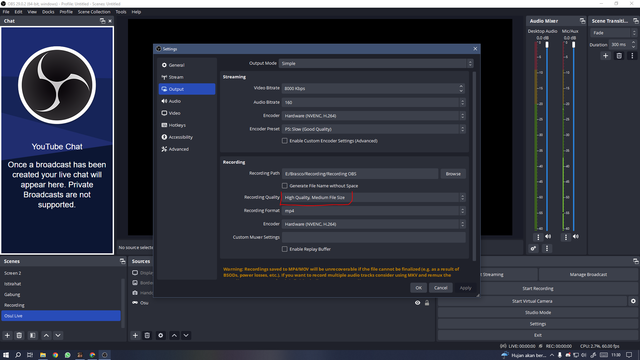Float the Chat dock
This screenshot has width=640, height=360.
(x=102, y=21)
